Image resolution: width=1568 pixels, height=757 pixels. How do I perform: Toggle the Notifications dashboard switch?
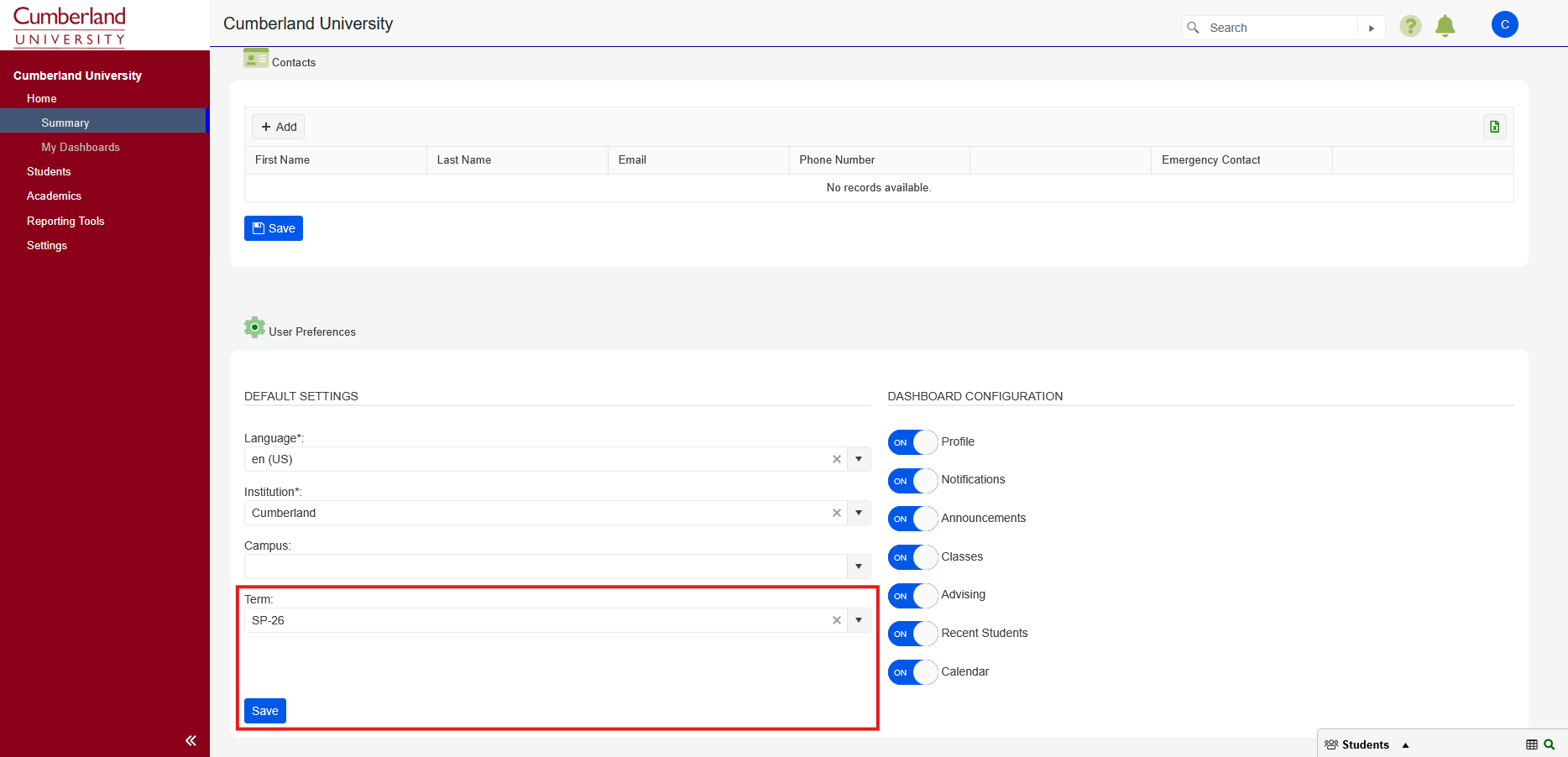912,481
